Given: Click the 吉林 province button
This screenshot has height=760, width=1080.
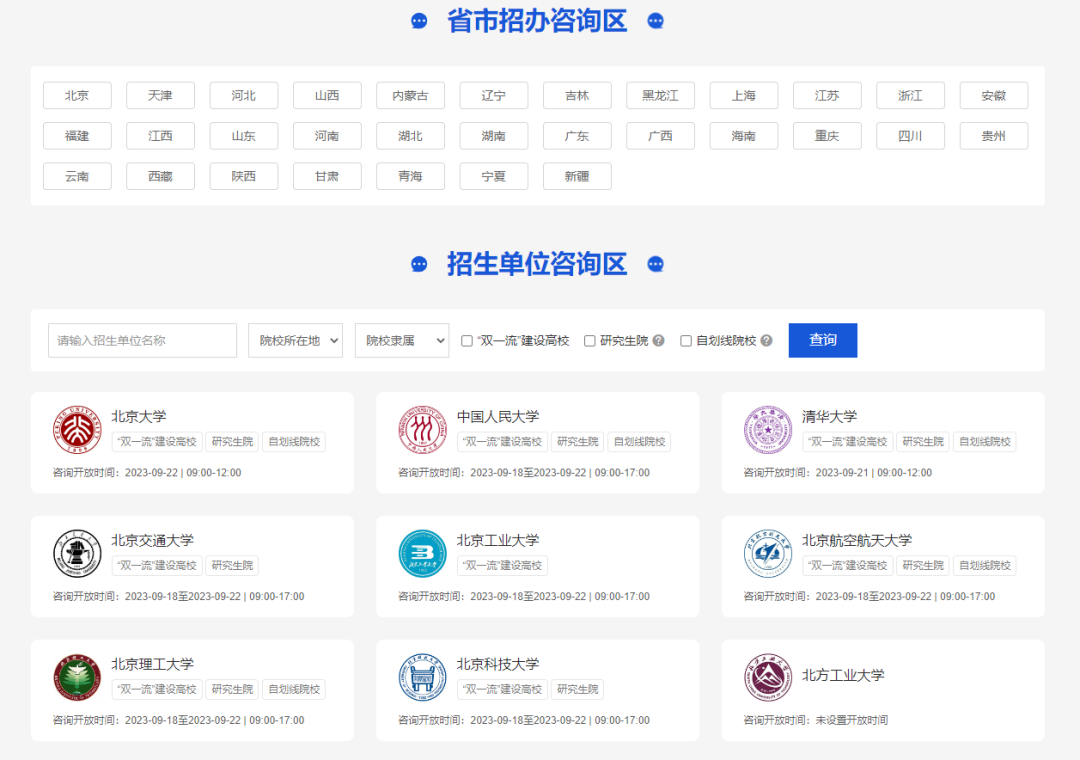Looking at the screenshot, I should pos(577,95).
